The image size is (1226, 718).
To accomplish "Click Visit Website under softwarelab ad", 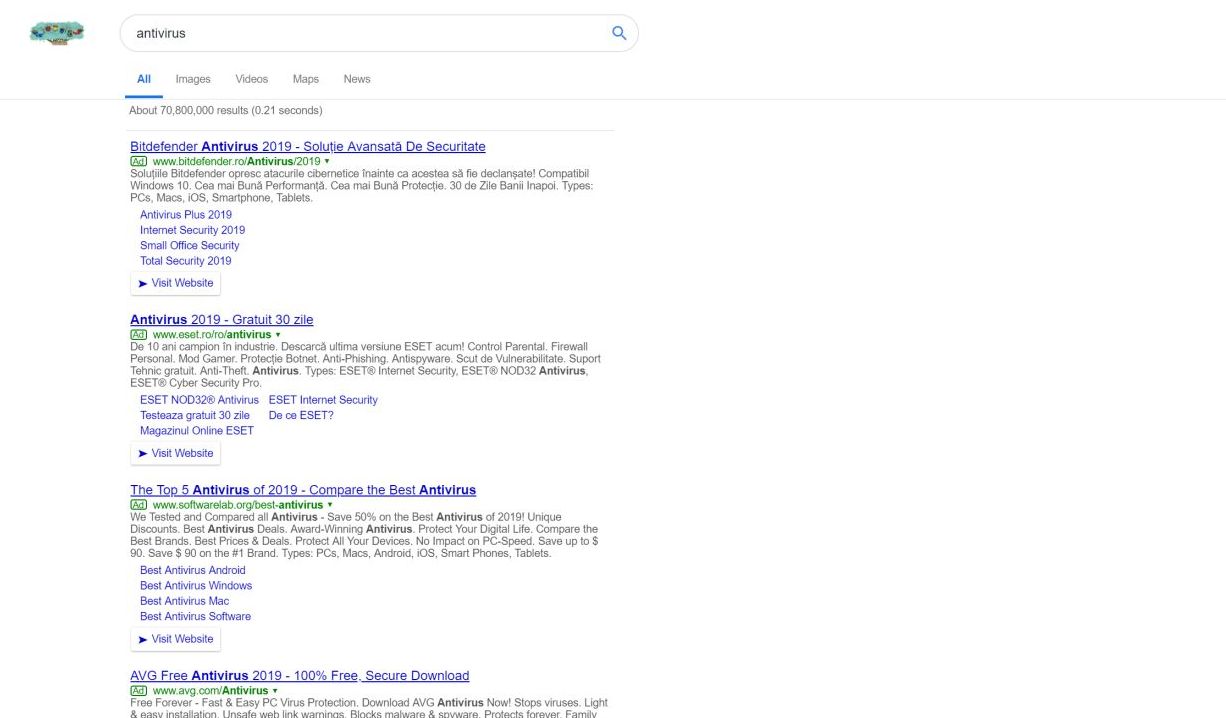I will point(175,639).
